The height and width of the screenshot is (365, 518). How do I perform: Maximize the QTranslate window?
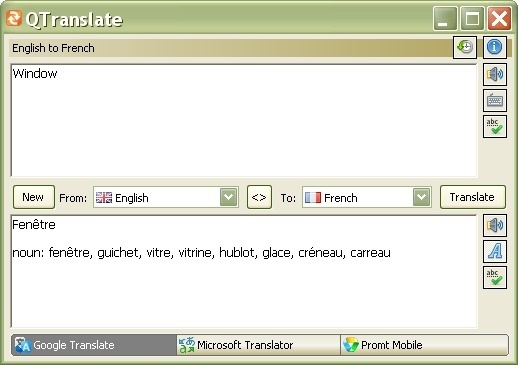pyautogui.click(x=472, y=18)
